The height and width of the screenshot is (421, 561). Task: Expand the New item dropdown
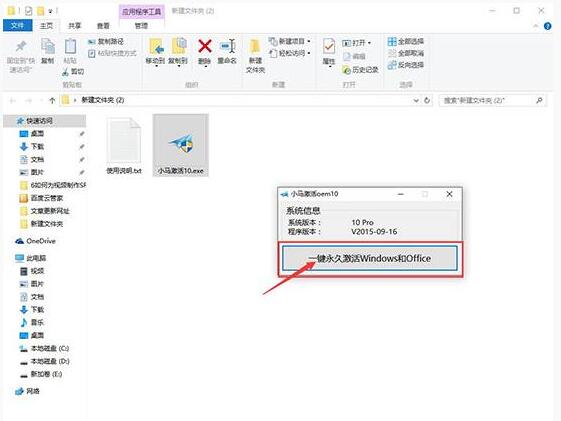point(308,41)
